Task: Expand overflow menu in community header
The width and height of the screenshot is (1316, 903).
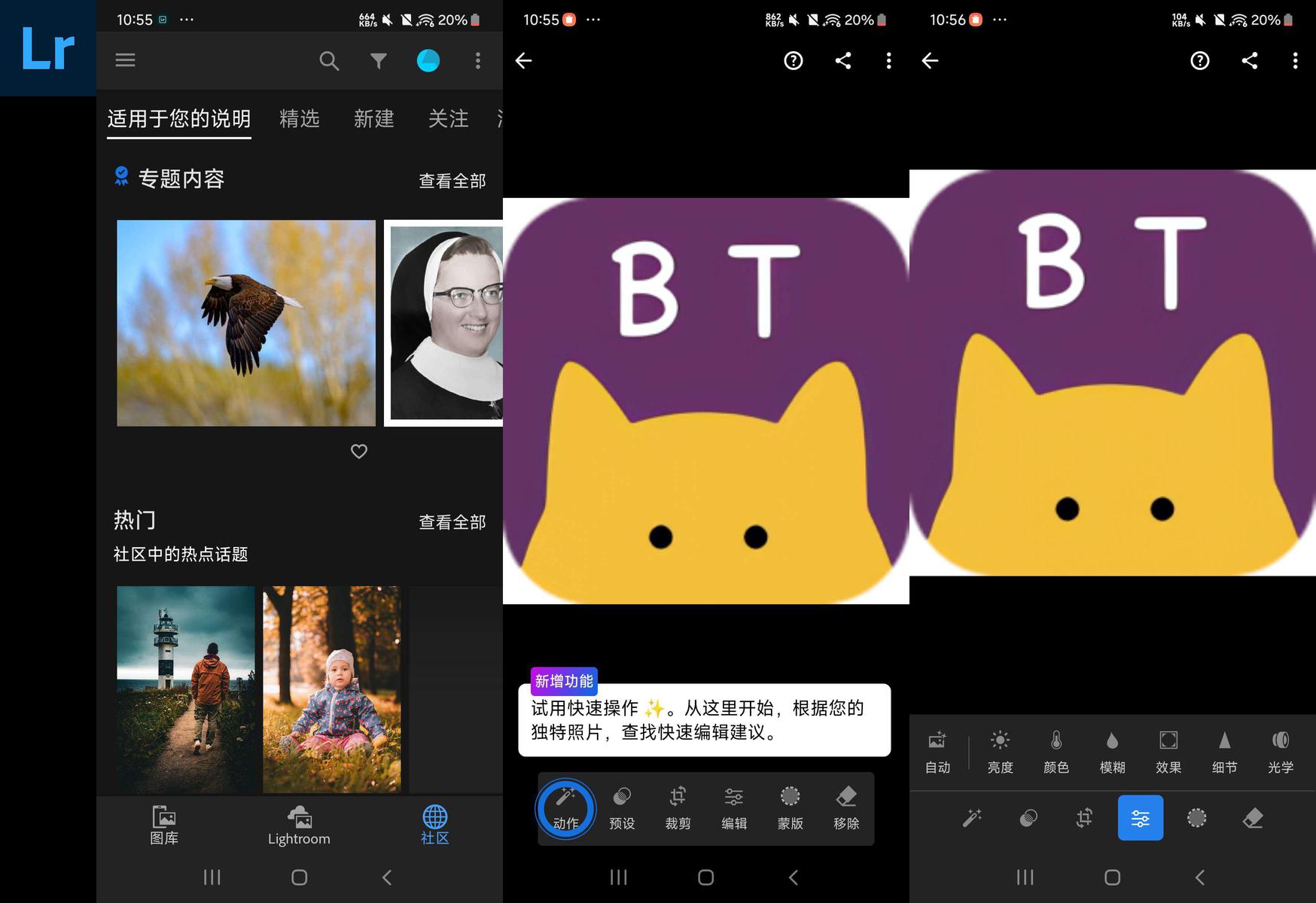Action: tap(478, 61)
